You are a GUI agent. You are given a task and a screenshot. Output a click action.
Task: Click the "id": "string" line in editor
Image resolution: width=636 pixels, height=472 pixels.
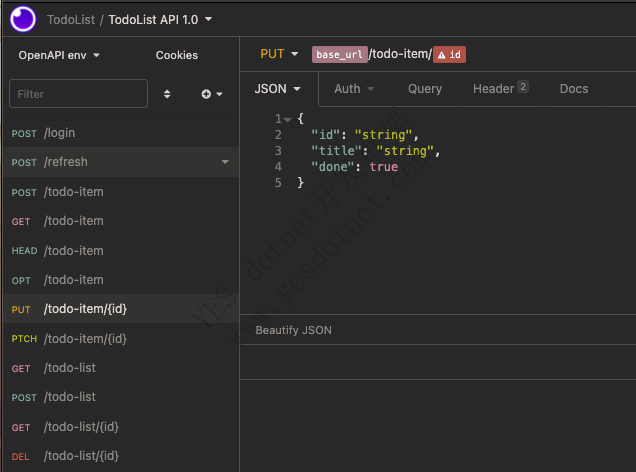tap(365, 135)
